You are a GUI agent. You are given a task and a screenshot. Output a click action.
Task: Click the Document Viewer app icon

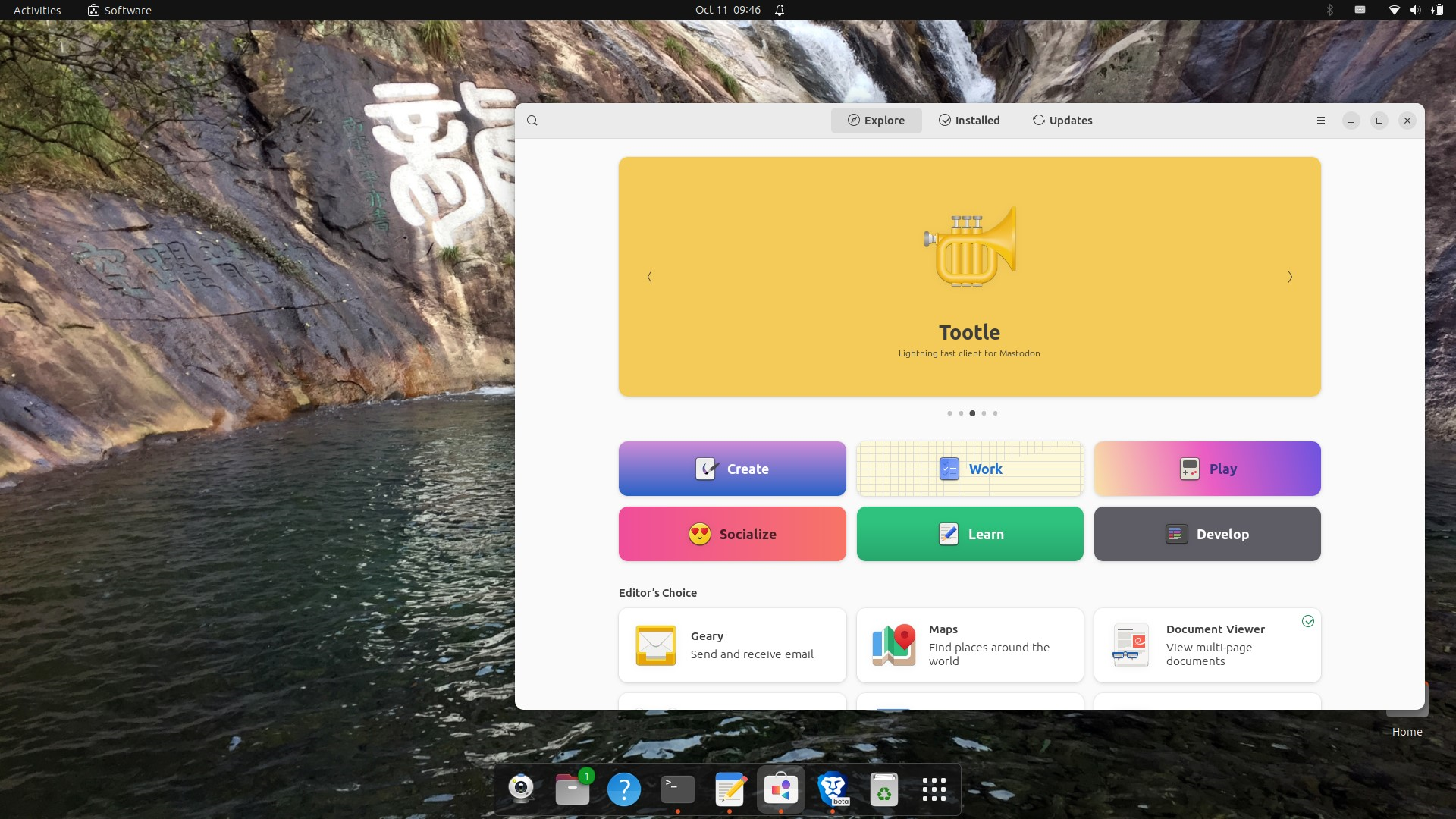click(x=1131, y=645)
